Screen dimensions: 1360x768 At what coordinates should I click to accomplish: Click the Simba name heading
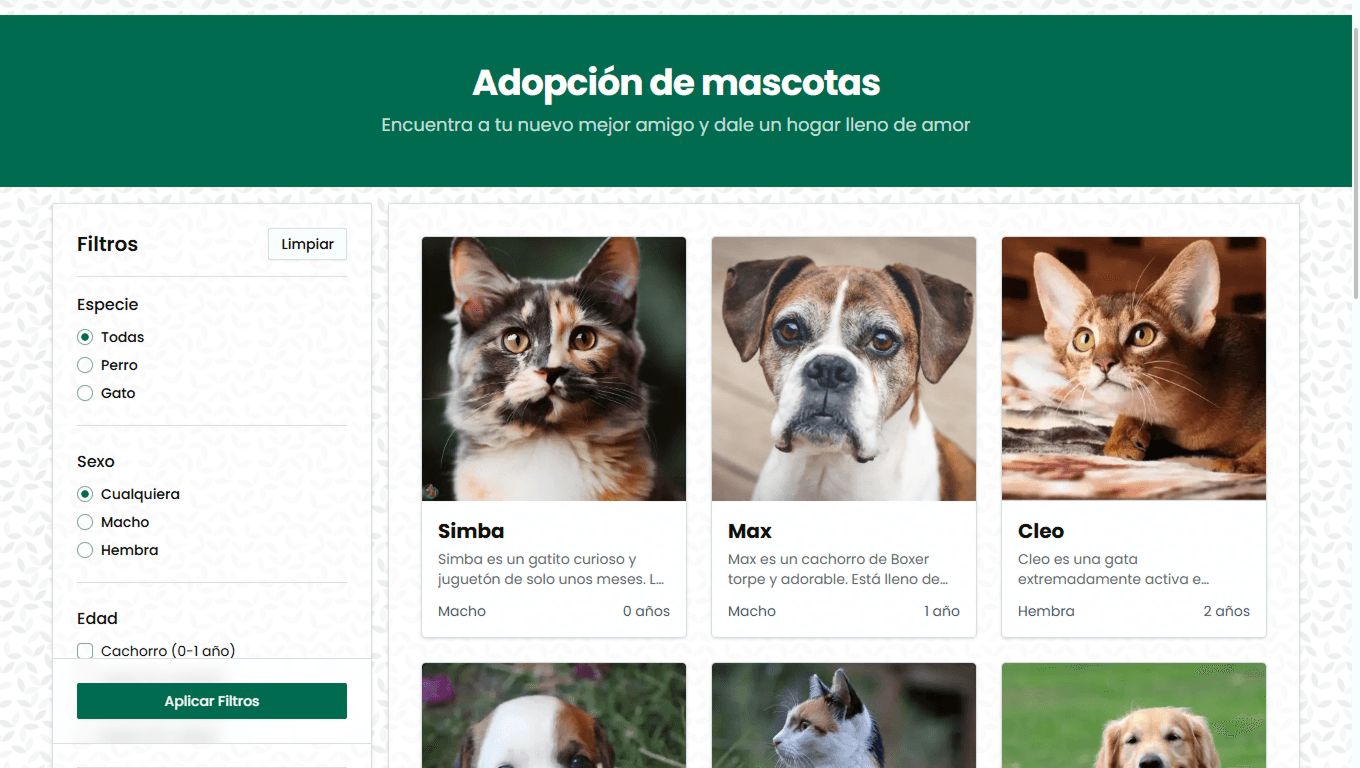471,531
